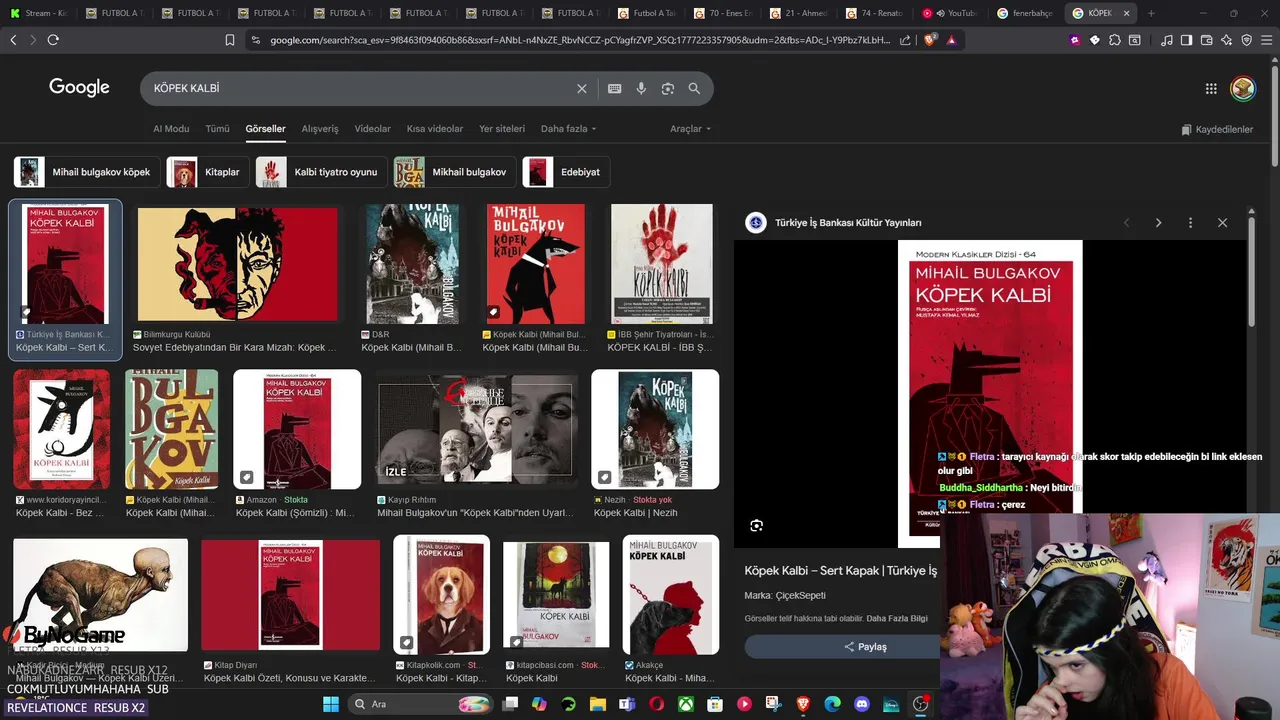Start voice search with the microphone icon
The image size is (1280, 720).
(x=641, y=88)
